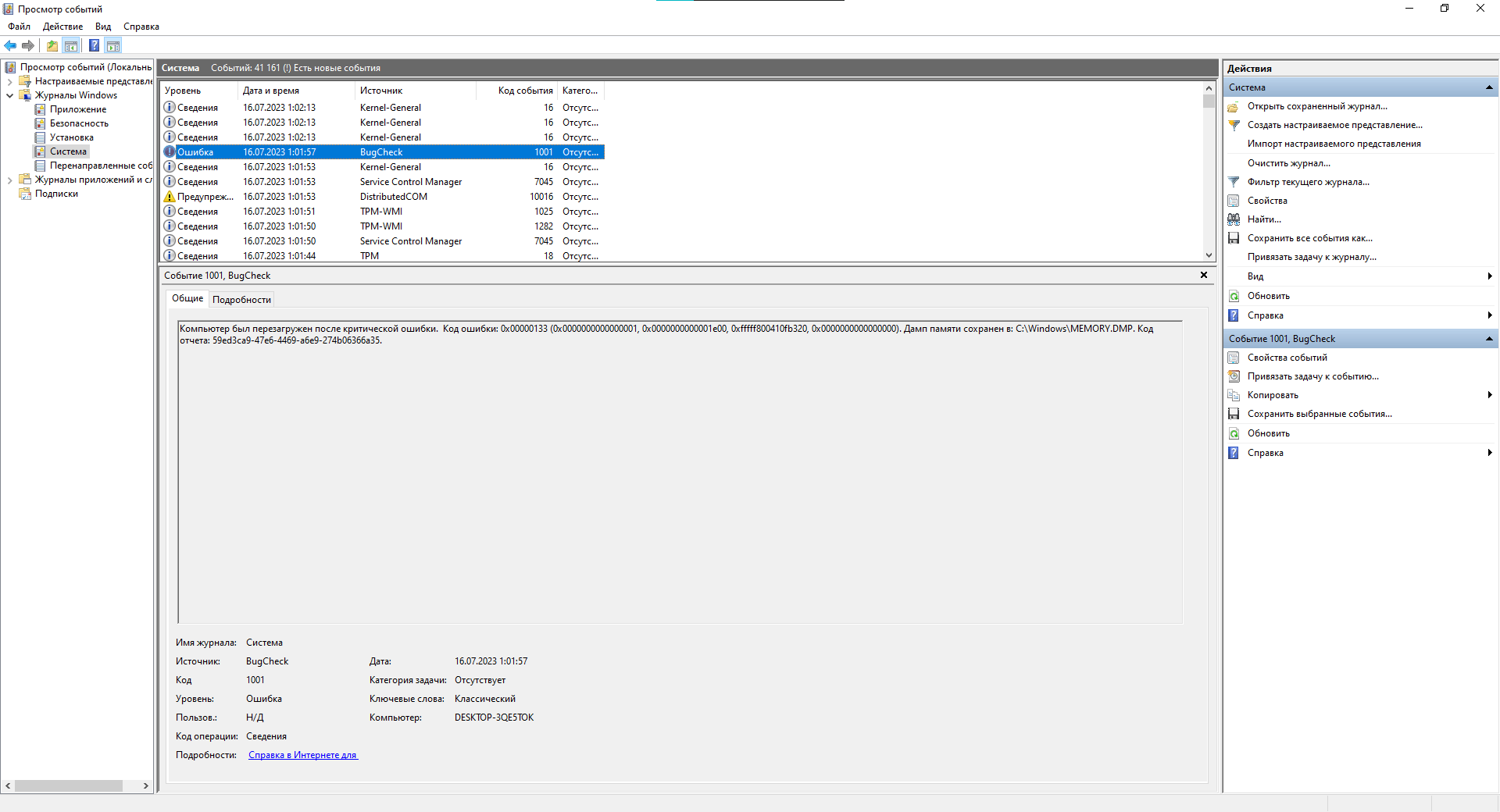This screenshot has height=812, width=1500.
Task: Switch to the Подробности tab
Action: coord(242,300)
